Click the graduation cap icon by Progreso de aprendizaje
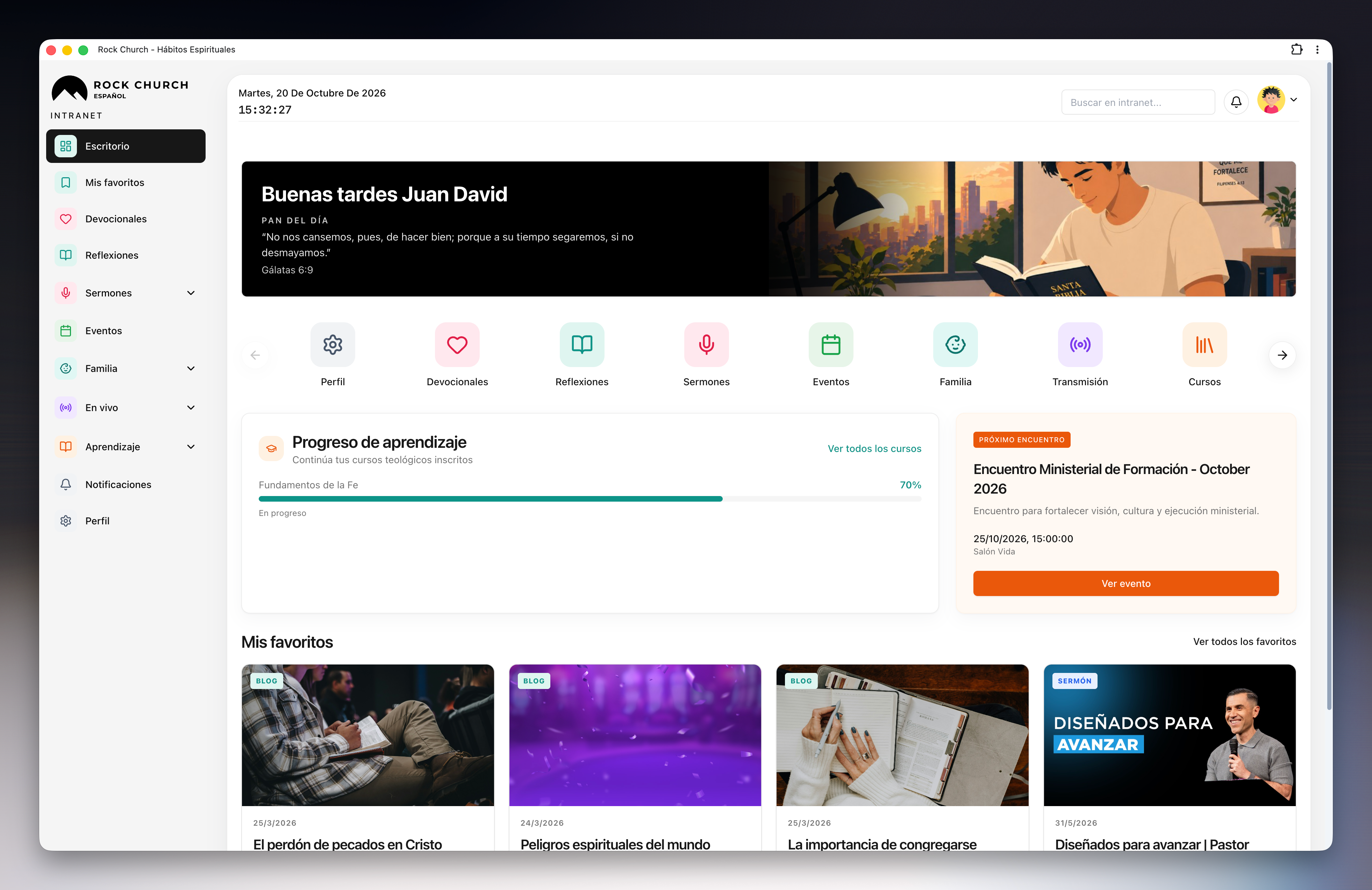The height and width of the screenshot is (890, 1372). 271,448
